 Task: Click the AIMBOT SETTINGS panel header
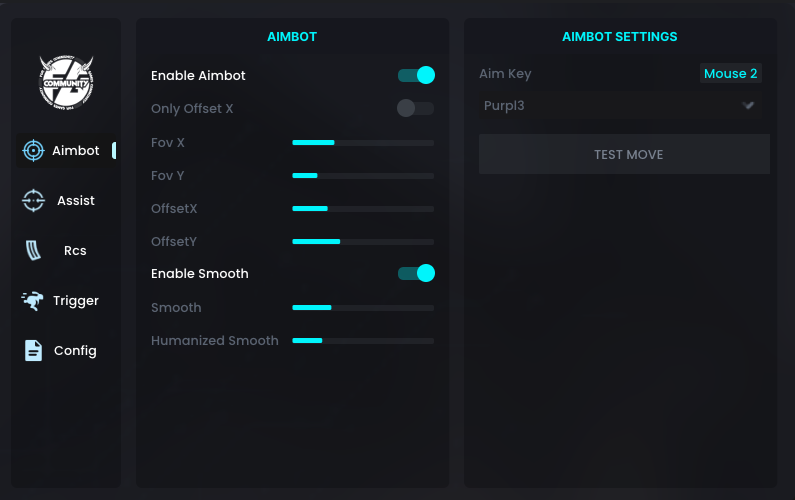619,37
